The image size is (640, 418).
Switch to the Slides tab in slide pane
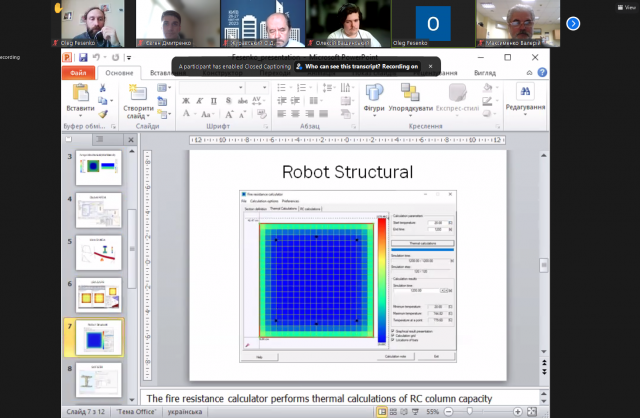coord(69,139)
